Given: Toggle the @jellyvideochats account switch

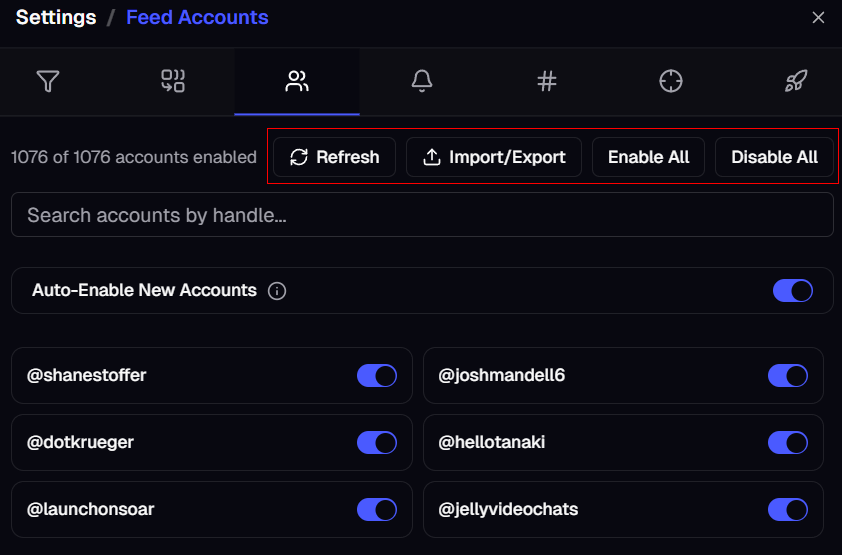Looking at the screenshot, I should (x=787, y=510).
